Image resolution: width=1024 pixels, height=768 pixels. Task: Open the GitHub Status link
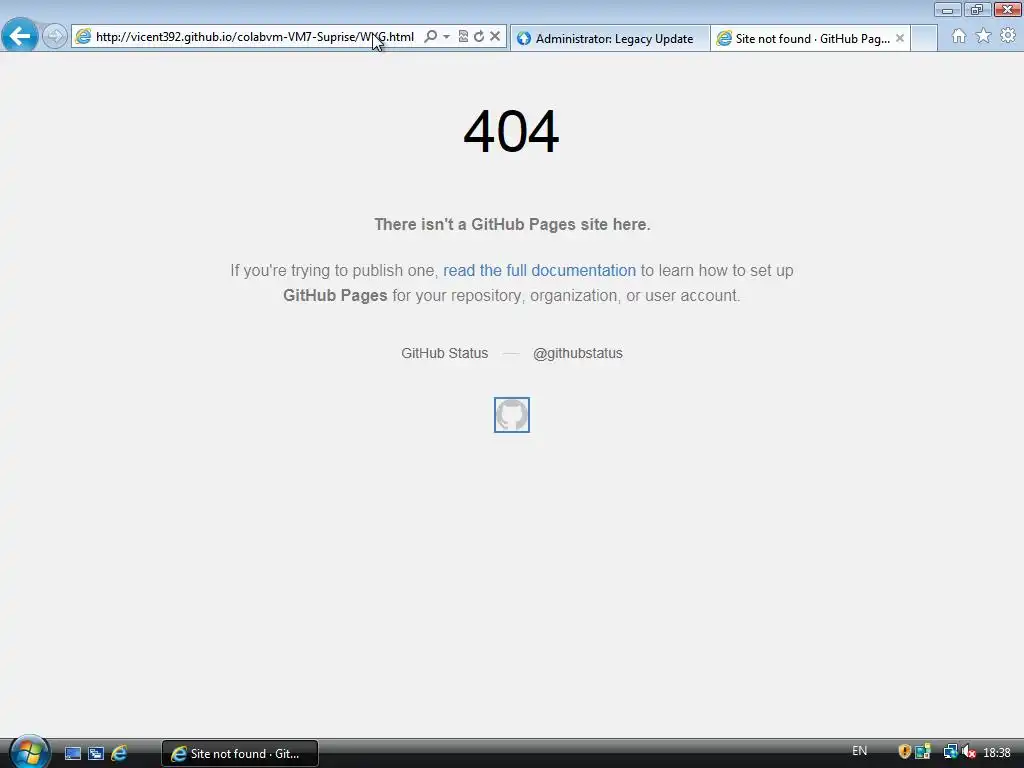[445, 353]
